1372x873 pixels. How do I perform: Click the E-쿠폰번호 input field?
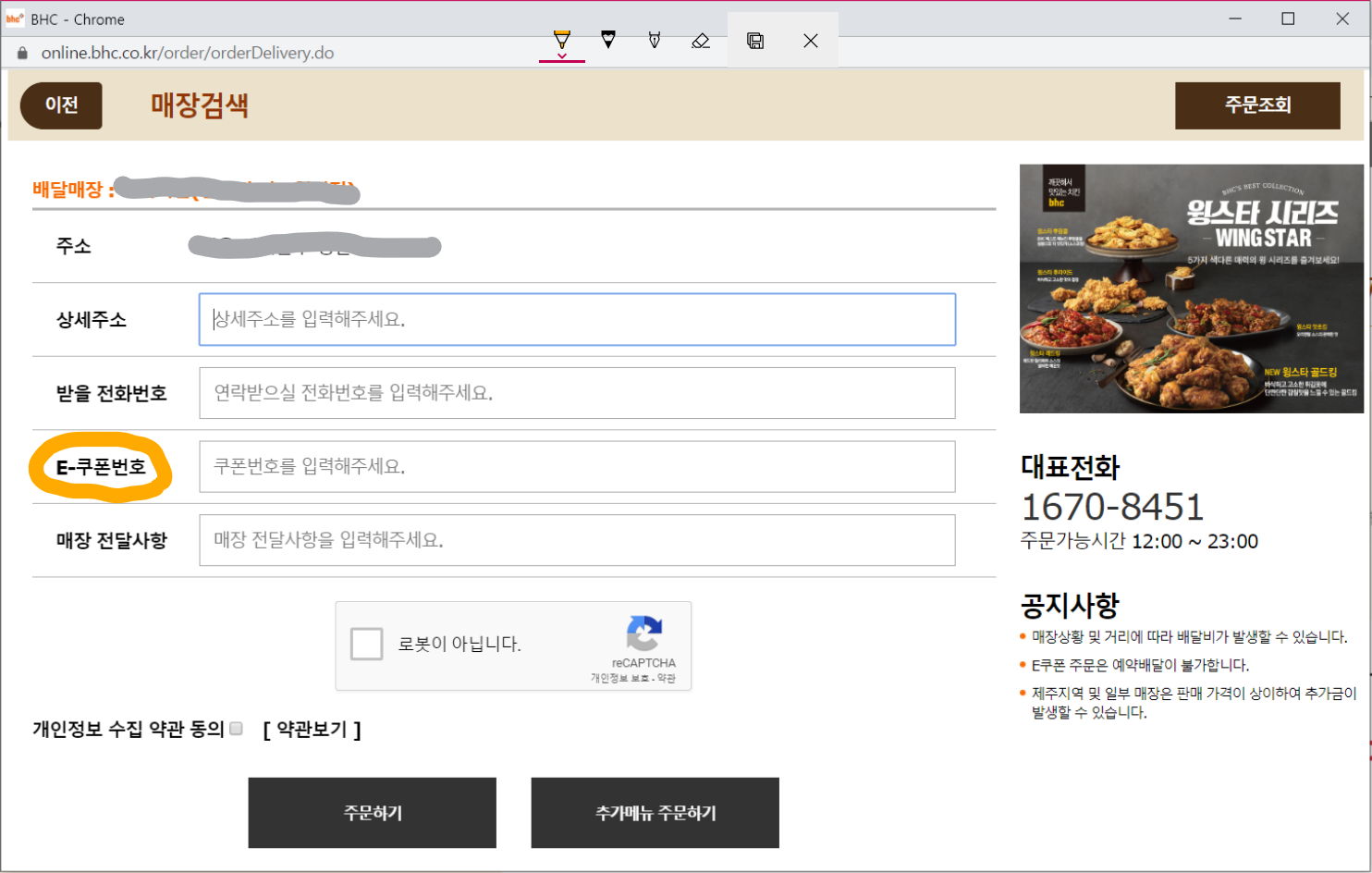coord(578,467)
